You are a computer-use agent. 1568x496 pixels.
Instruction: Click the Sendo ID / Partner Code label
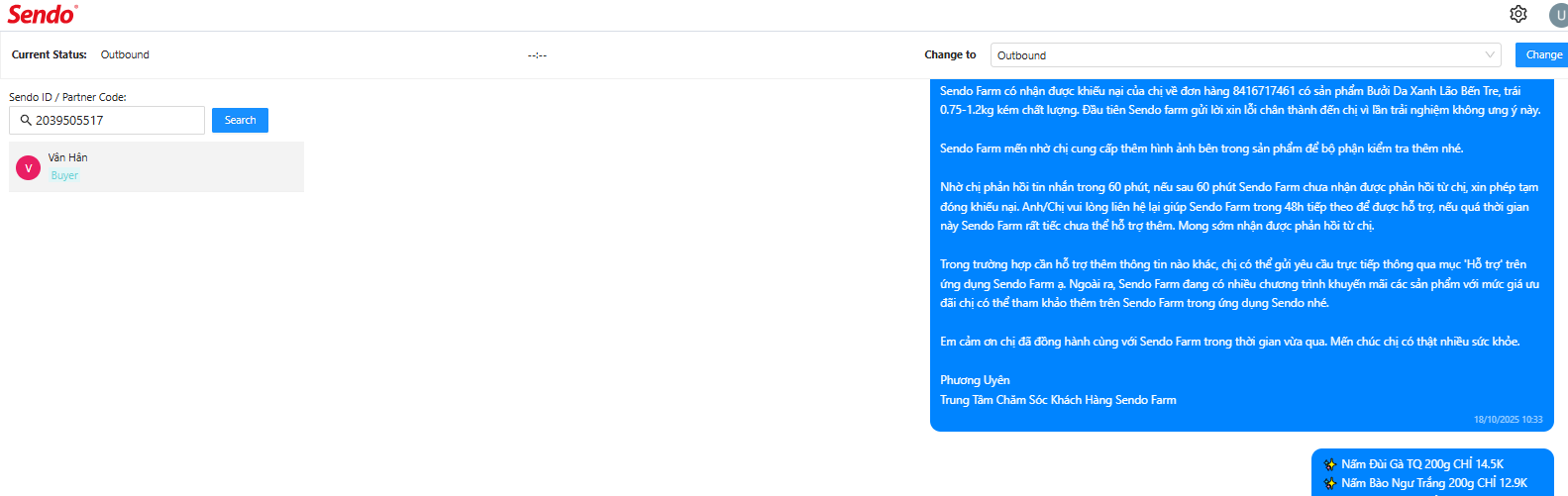[x=67, y=97]
